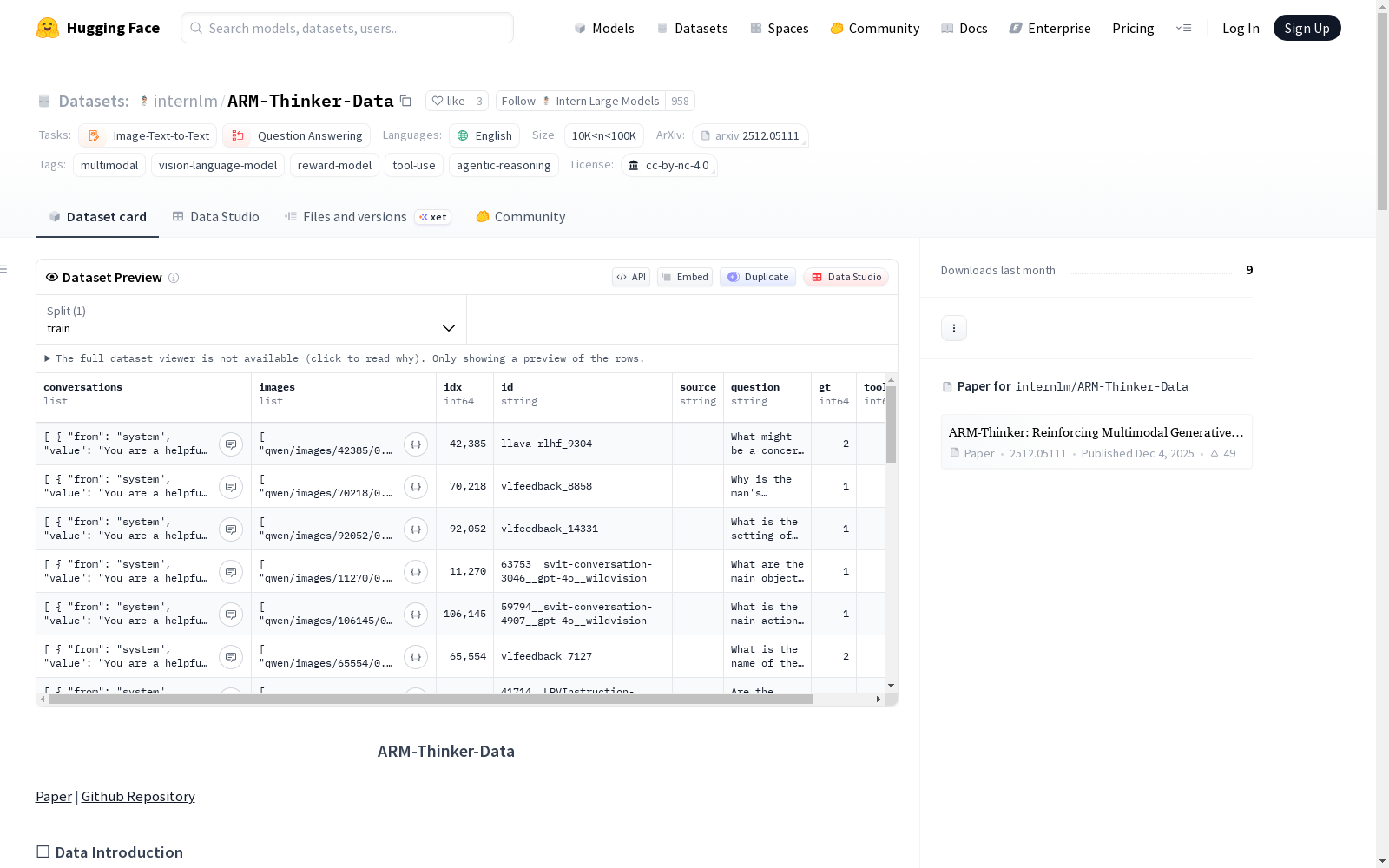Select the Image-Text-to-Text task tag

click(148, 135)
